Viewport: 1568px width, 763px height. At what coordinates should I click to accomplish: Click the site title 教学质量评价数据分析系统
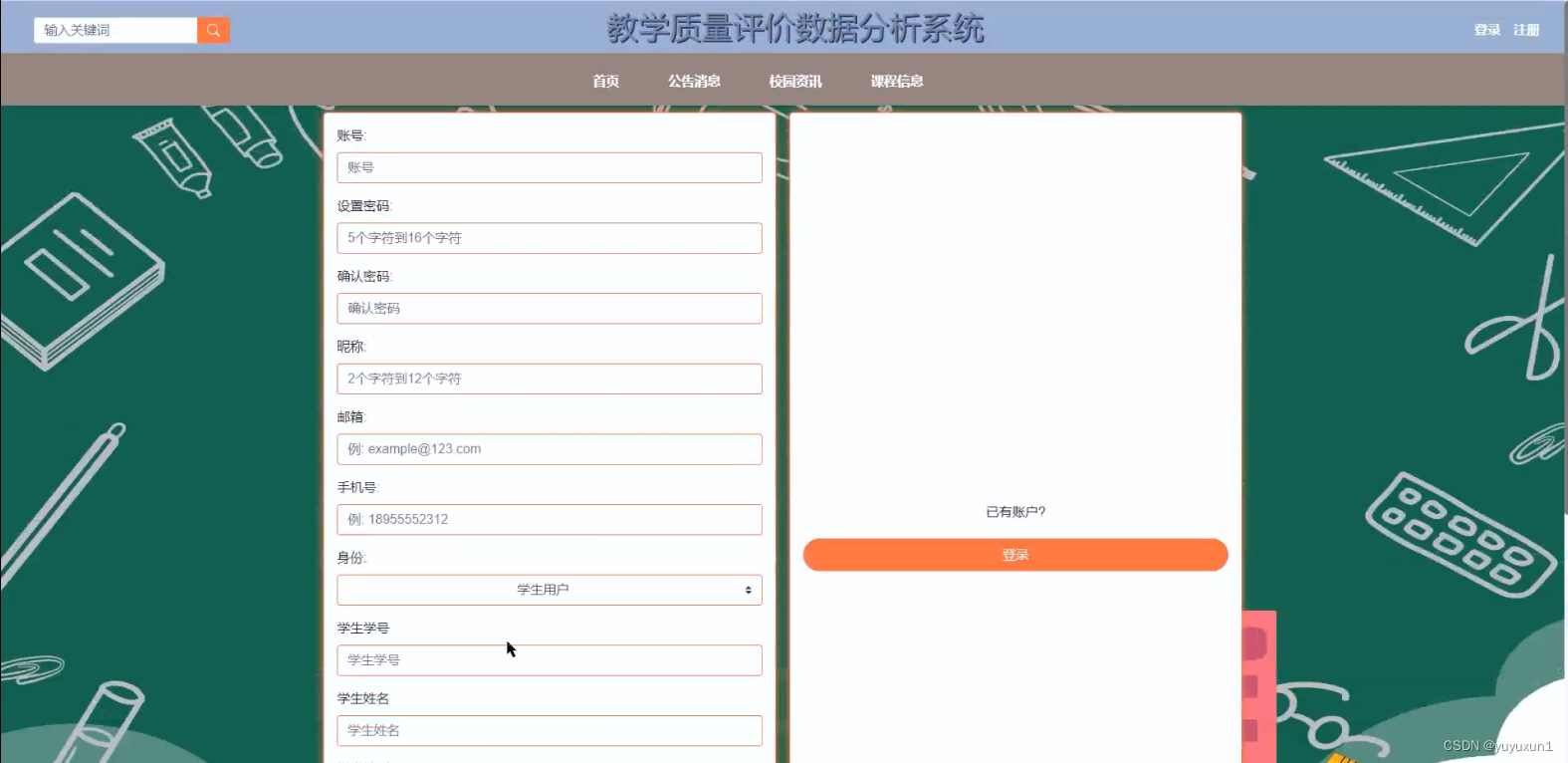pyautogui.click(x=795, y=28)
